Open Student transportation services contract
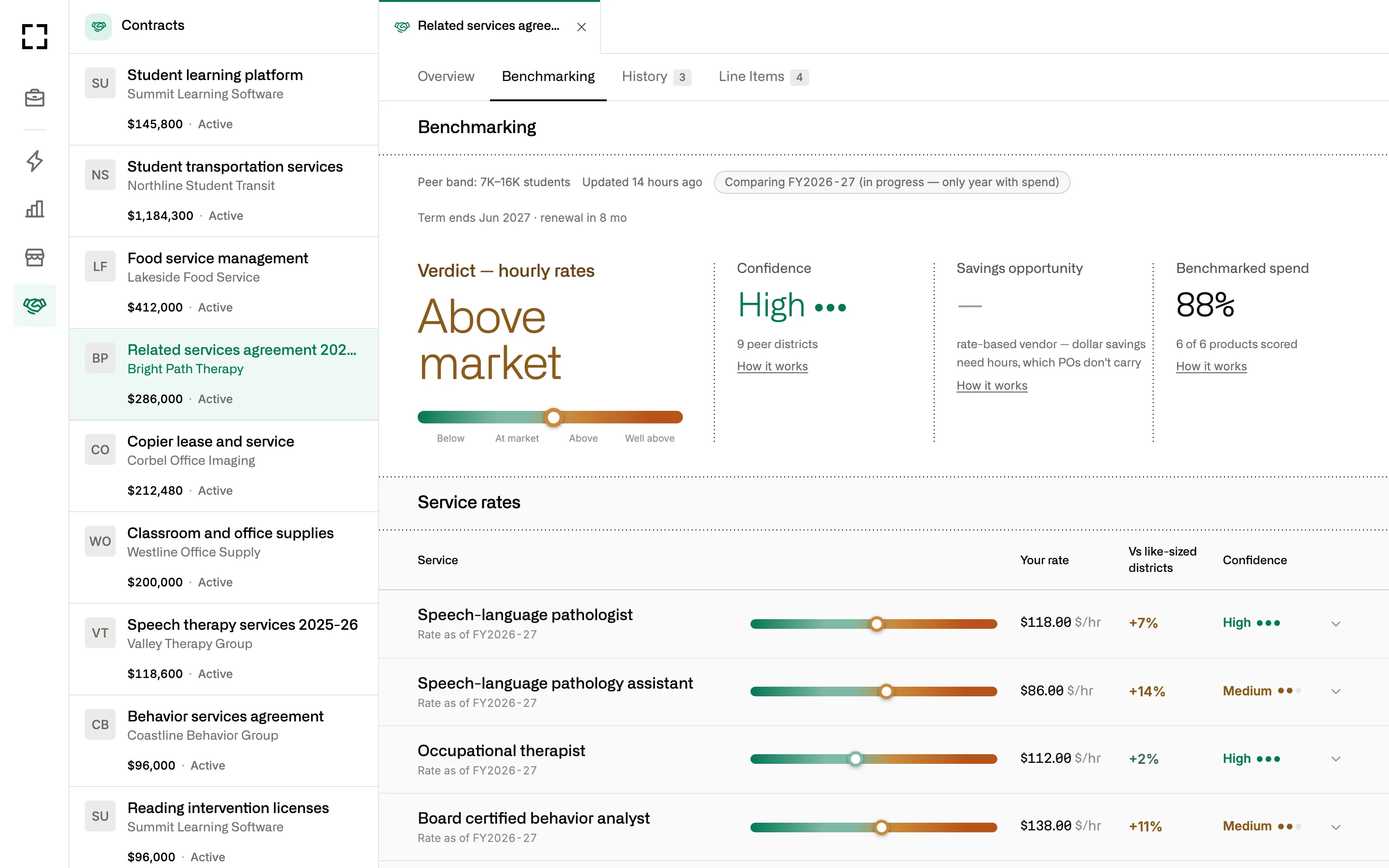1389x868 pixels. pos(224,190)
